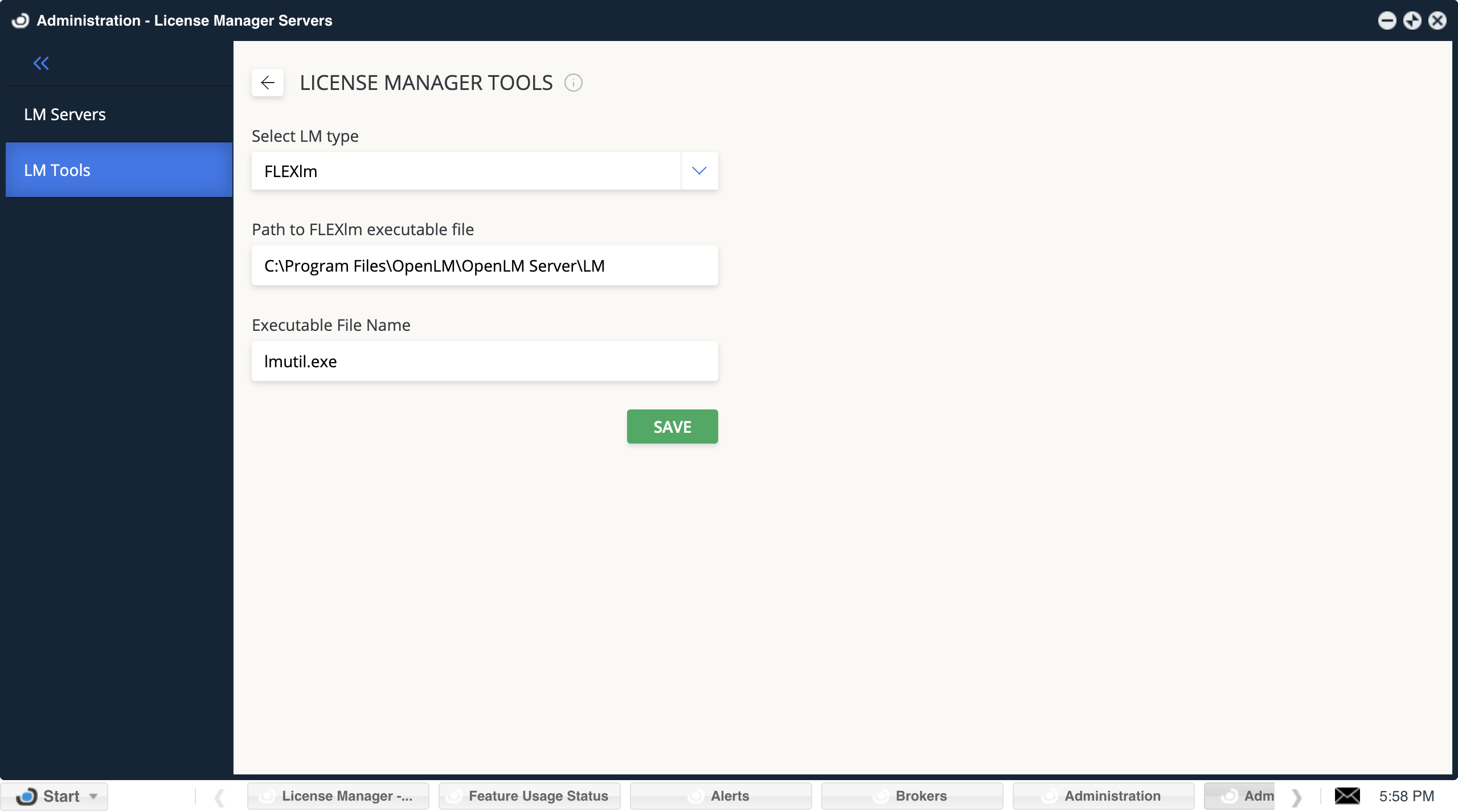Click the envelope icon in the system tray
Screen dimensions: 1458x812
(1348, 795)
